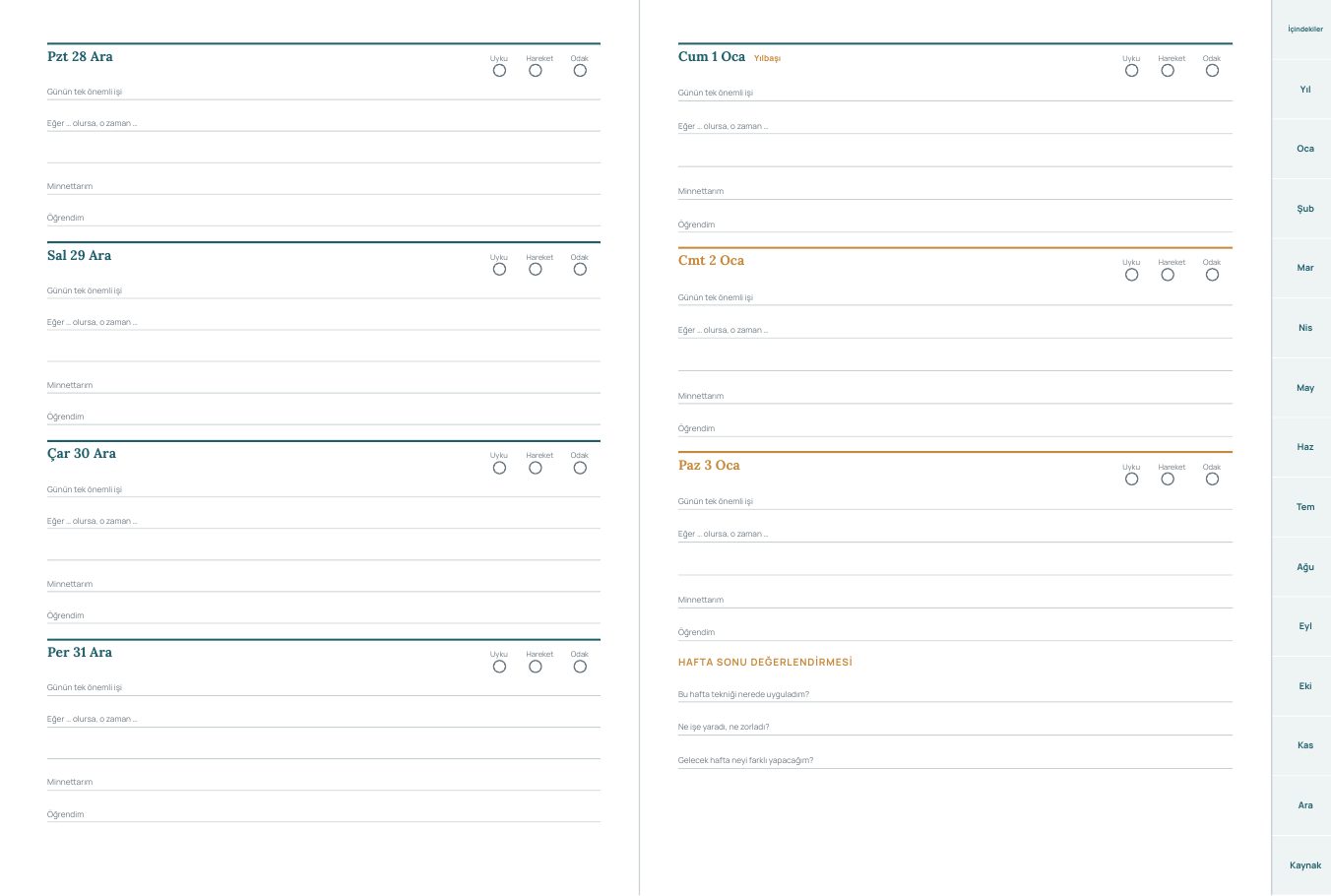
Task: Mark the Hareket circle for Cmt 2 Oca
Action: (x=1168, y=275)
